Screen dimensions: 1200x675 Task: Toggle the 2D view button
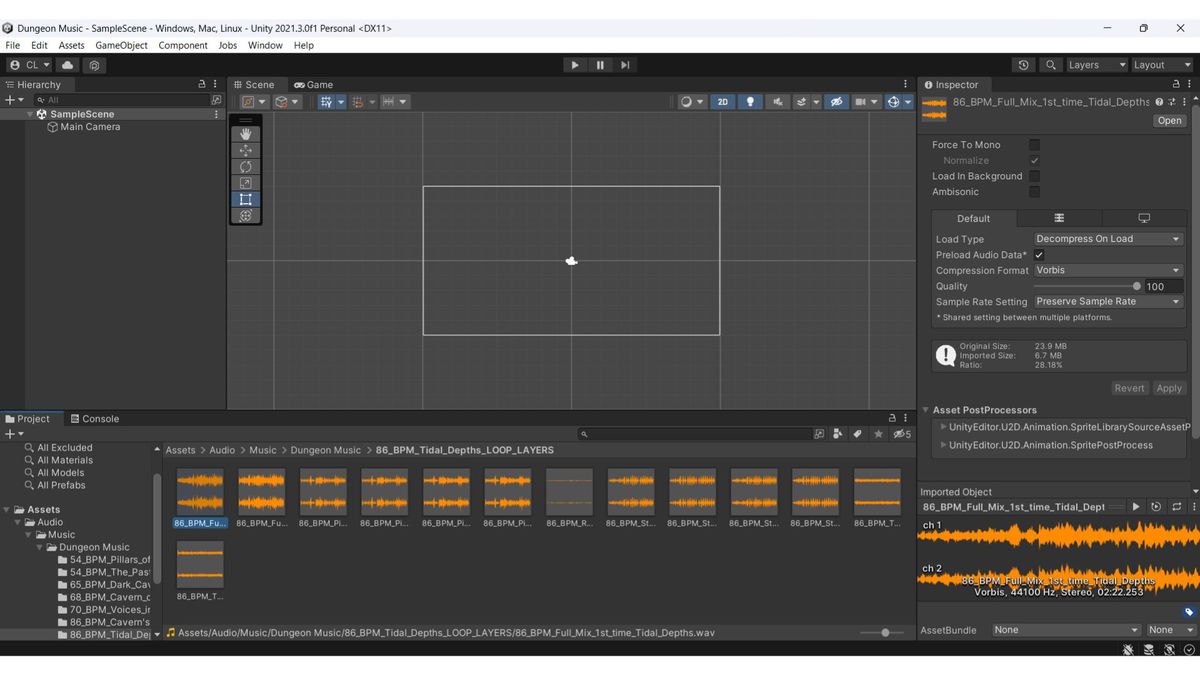click(x=722, y=102)
